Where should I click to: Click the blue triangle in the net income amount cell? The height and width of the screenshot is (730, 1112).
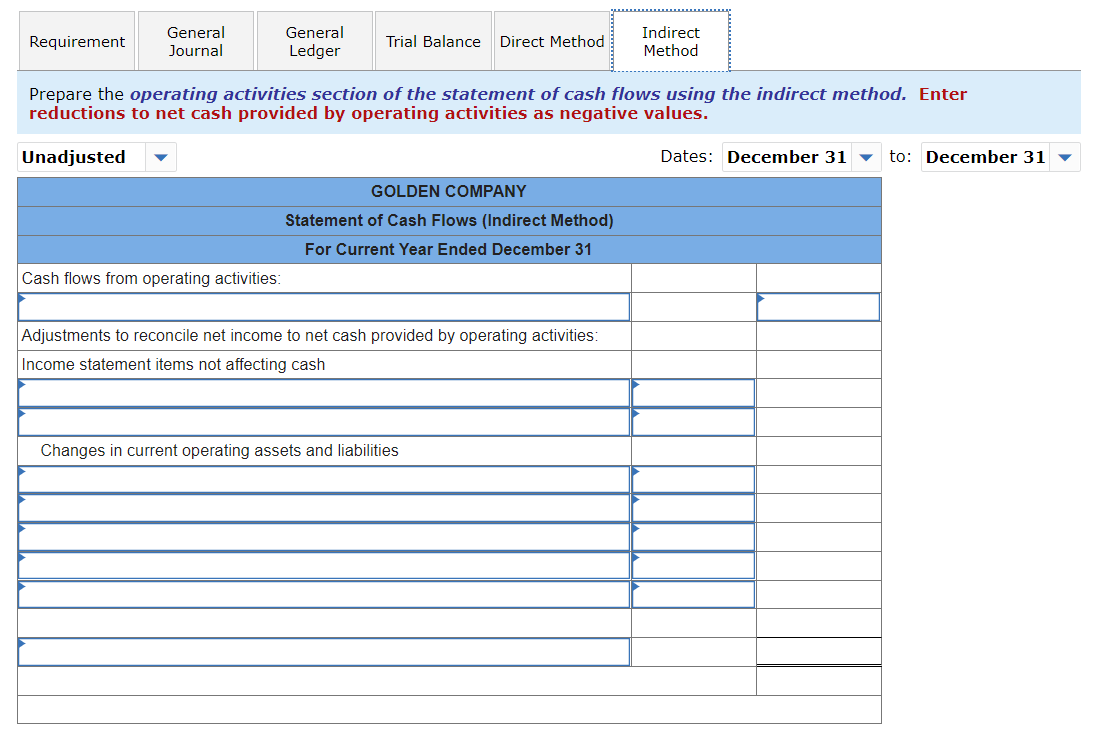point(763,301)
